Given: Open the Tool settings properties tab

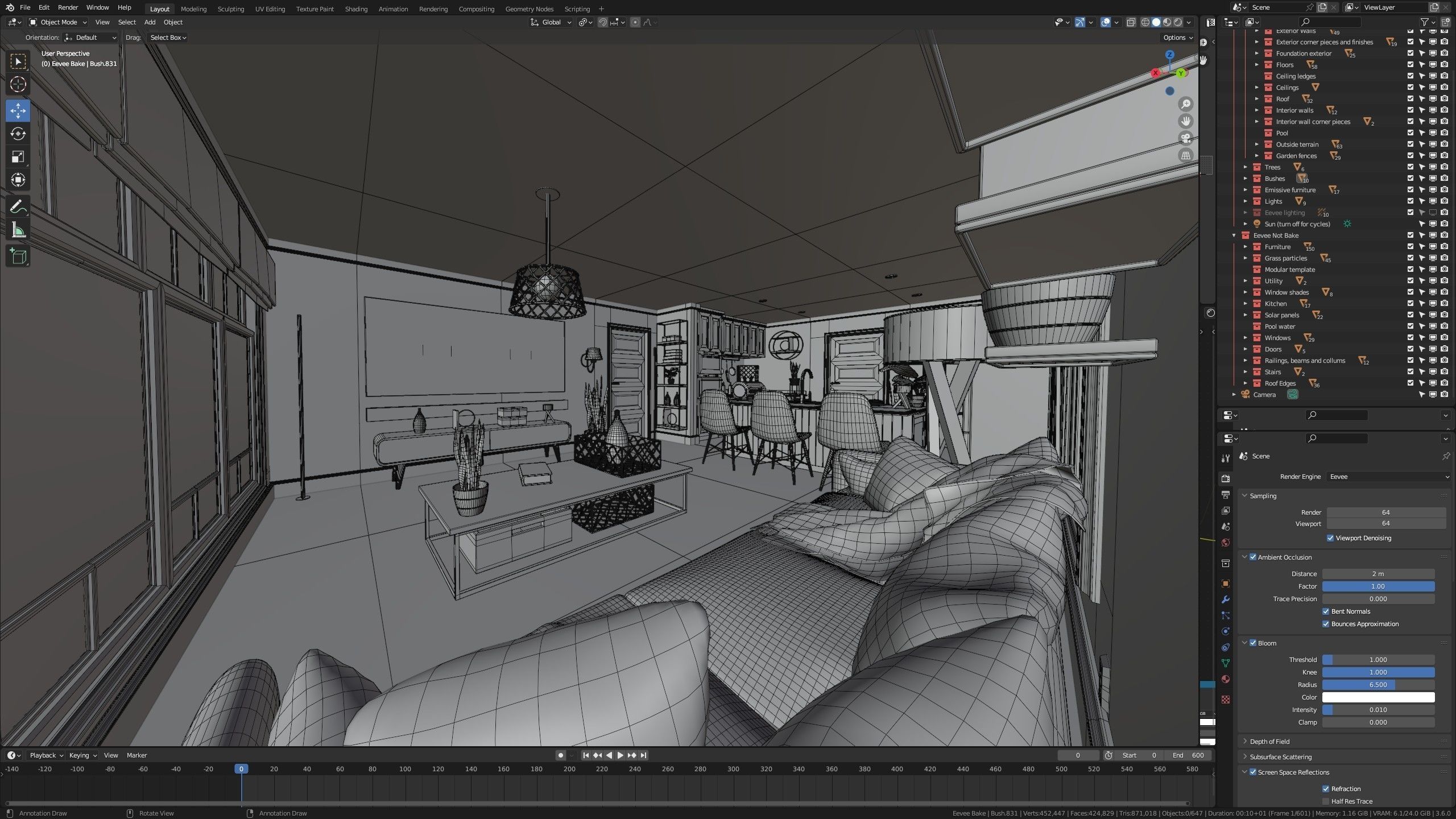Looking at the screenshot, I should (x=1226, y=458).
